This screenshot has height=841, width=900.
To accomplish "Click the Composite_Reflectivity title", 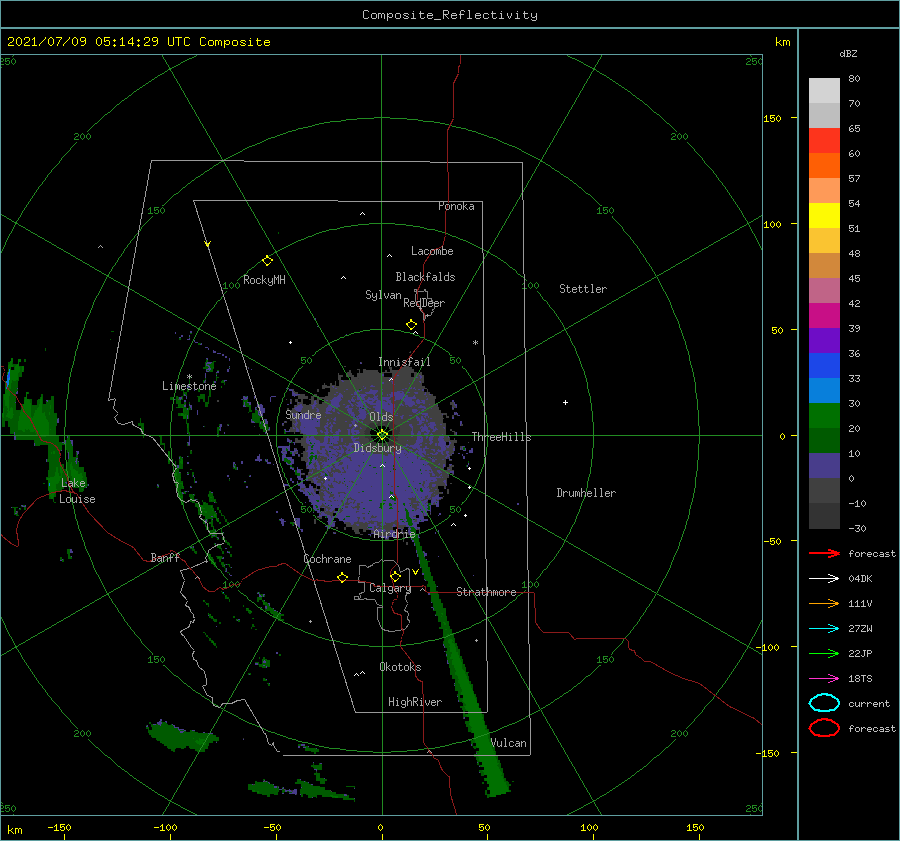I will point(449,15).
